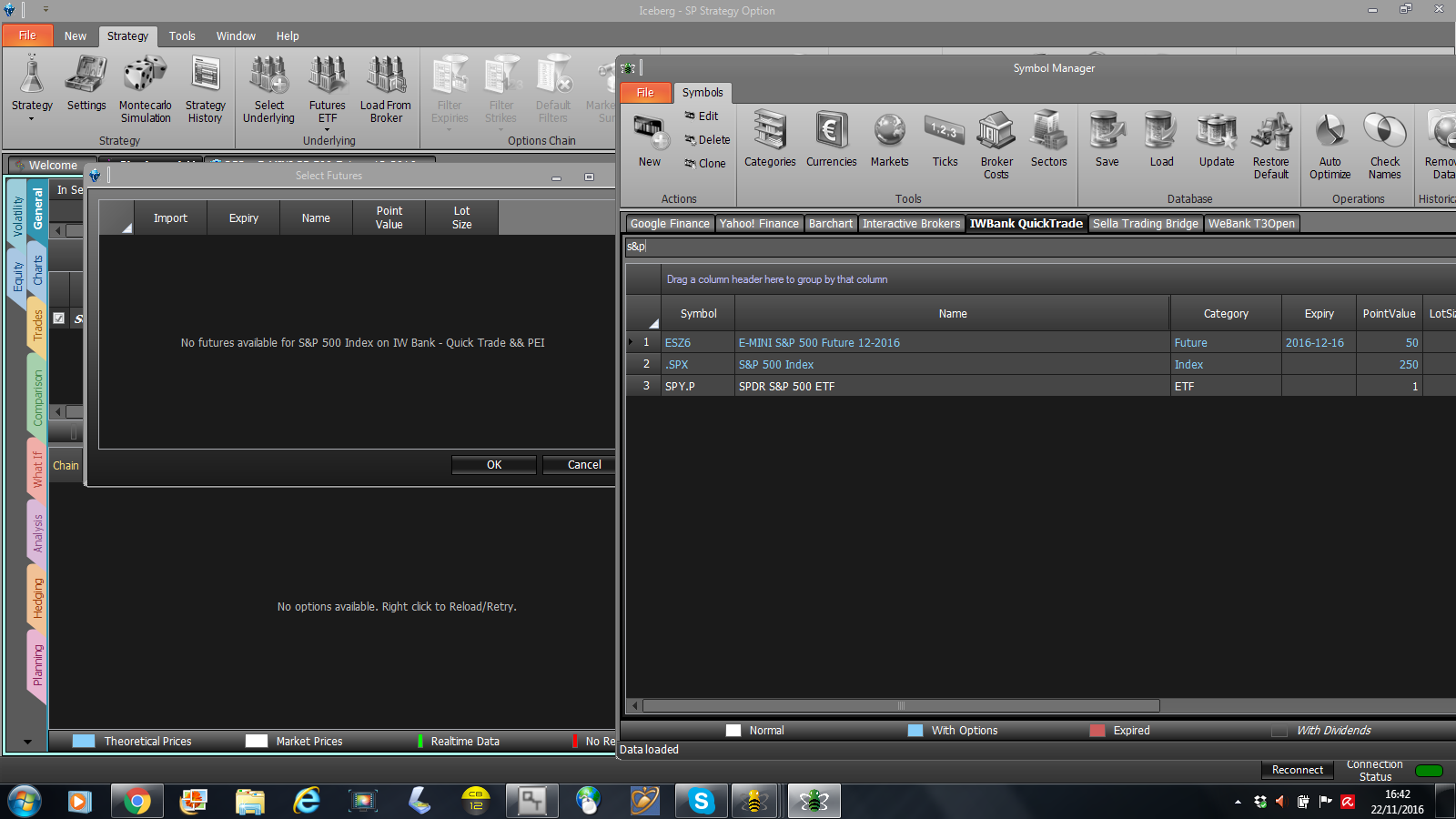Open Ticks tool icon
Image resolution: width=1456 pixels, height=819 pixels.
(945, 130)
